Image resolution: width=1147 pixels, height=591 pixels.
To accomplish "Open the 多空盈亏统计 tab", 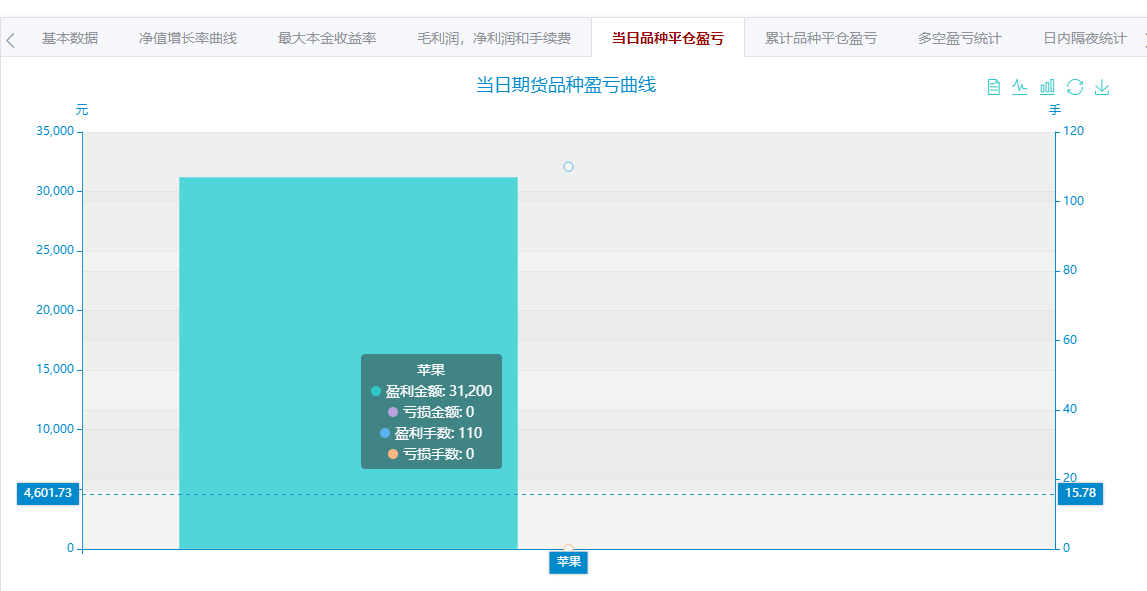I will [x=960, y=38].
